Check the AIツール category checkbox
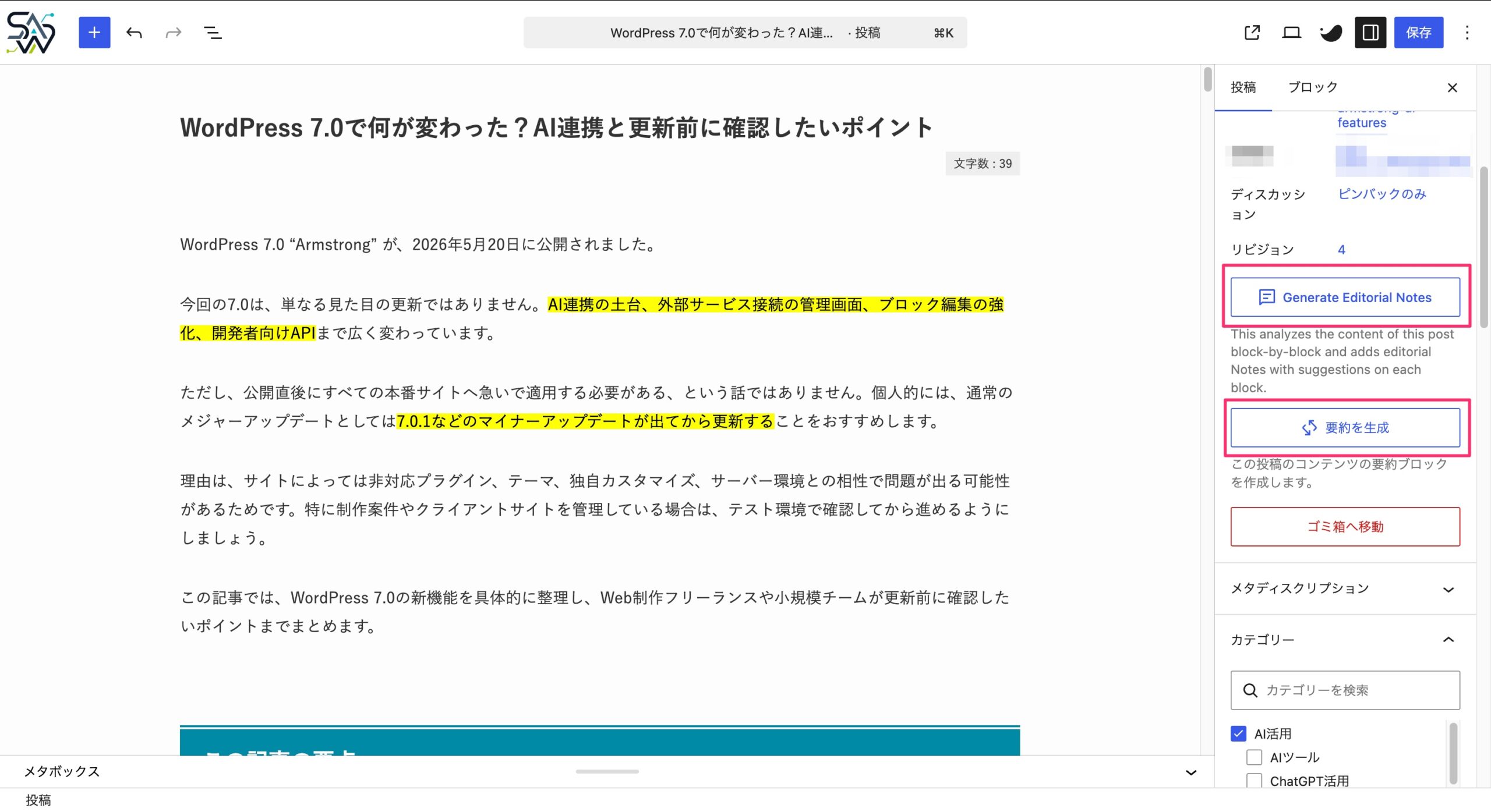1491x812 pixels. (1254, 757)
